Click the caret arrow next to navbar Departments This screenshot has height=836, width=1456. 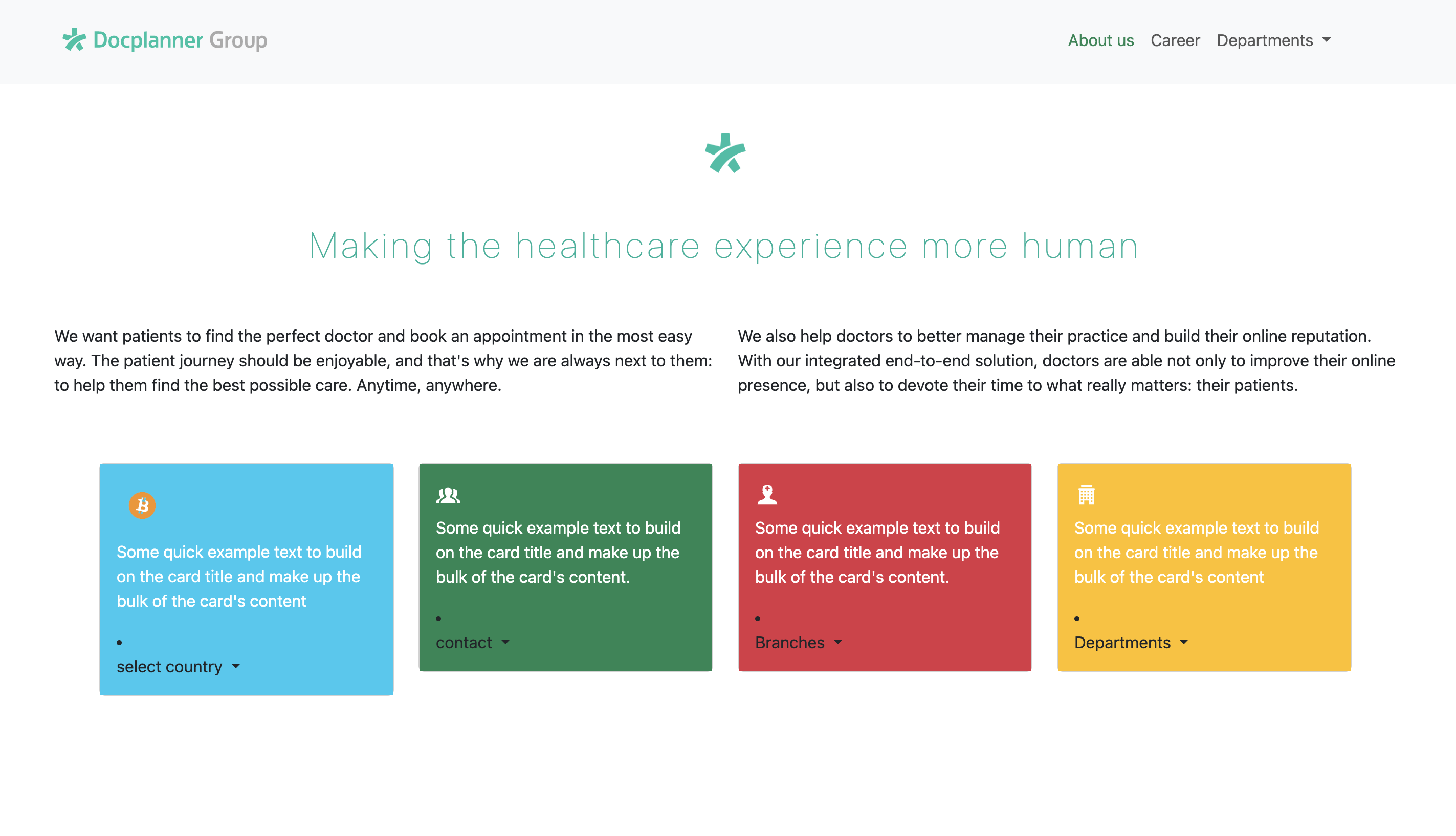[1326, 40]
